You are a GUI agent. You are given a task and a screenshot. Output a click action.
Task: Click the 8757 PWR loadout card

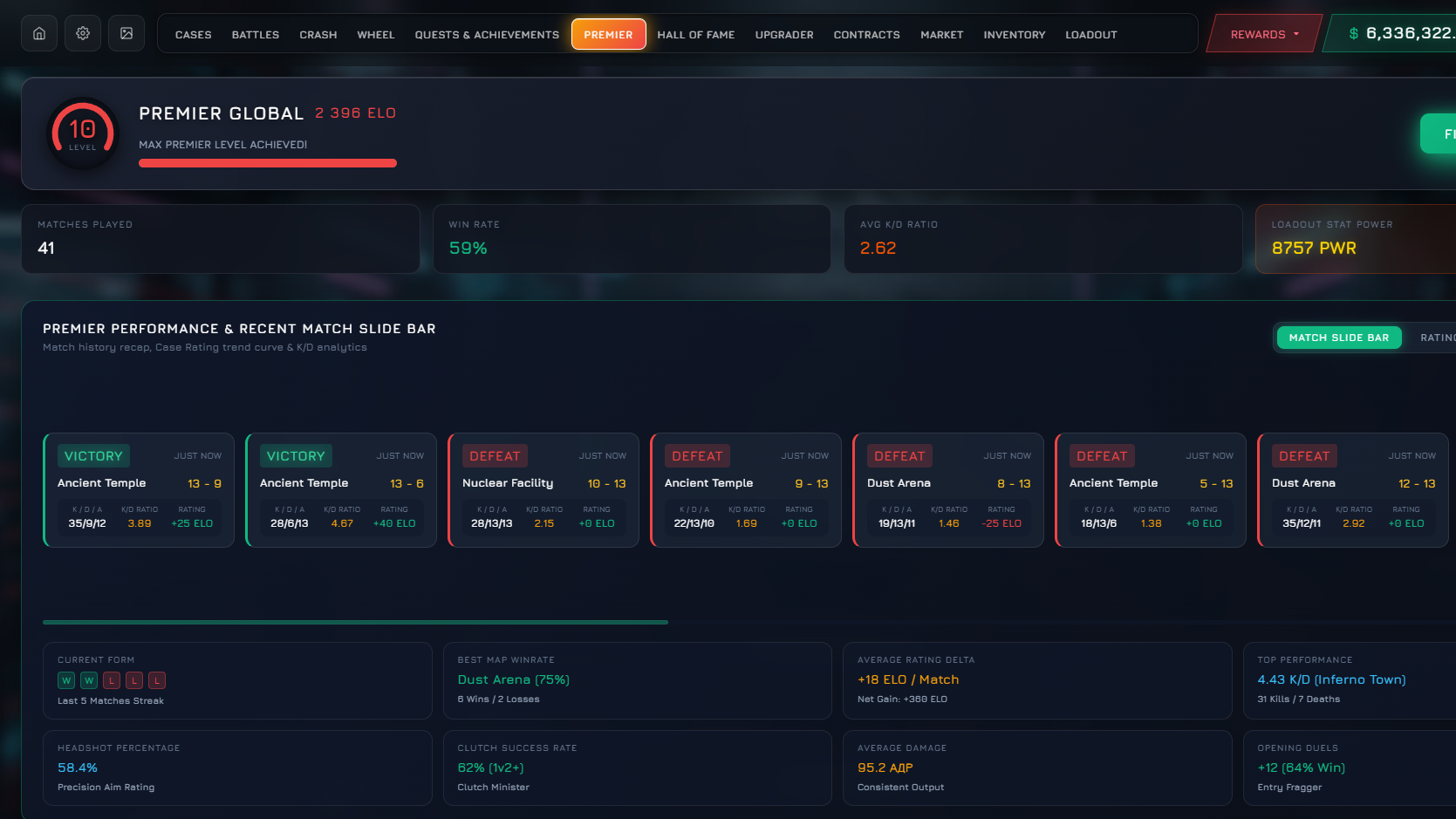pos(1356,239)
